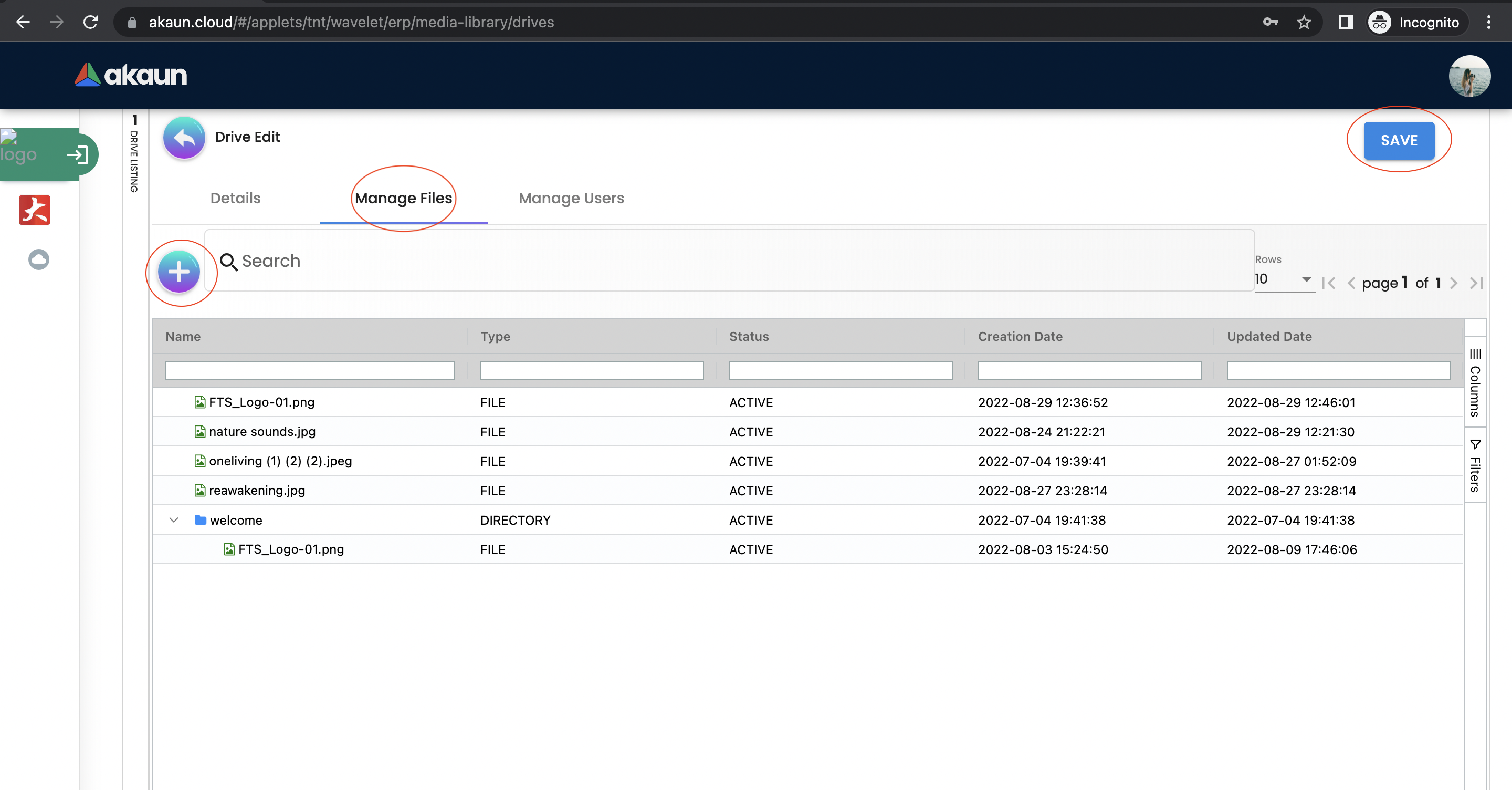Go to next page arrow
The width and height of the screenshot is (1512, 790).
[1453, 283]
